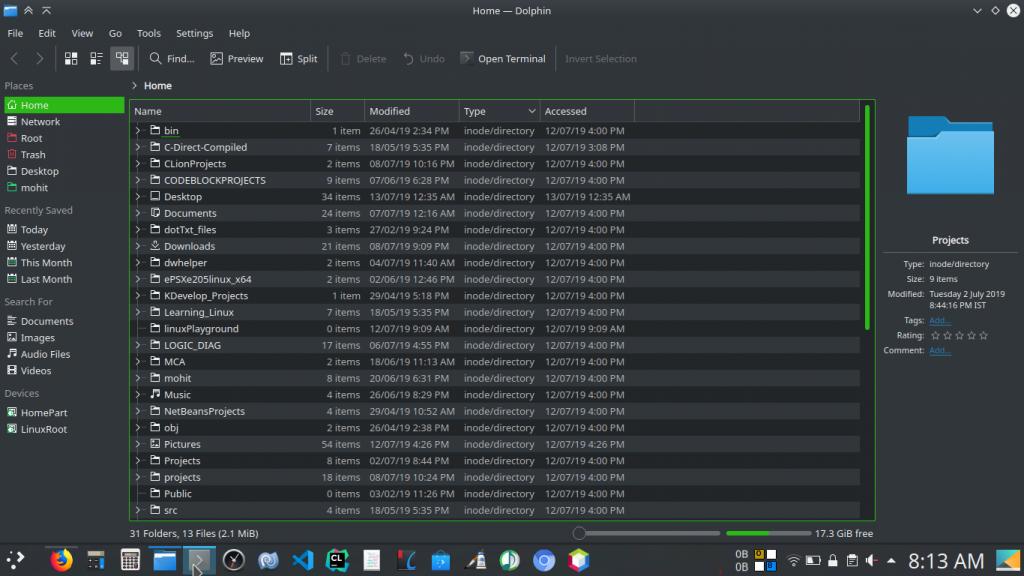The width and height of the screenshot is (1024, 576).
Task: Open CLion from the taskbar
Action: (338, 560)
